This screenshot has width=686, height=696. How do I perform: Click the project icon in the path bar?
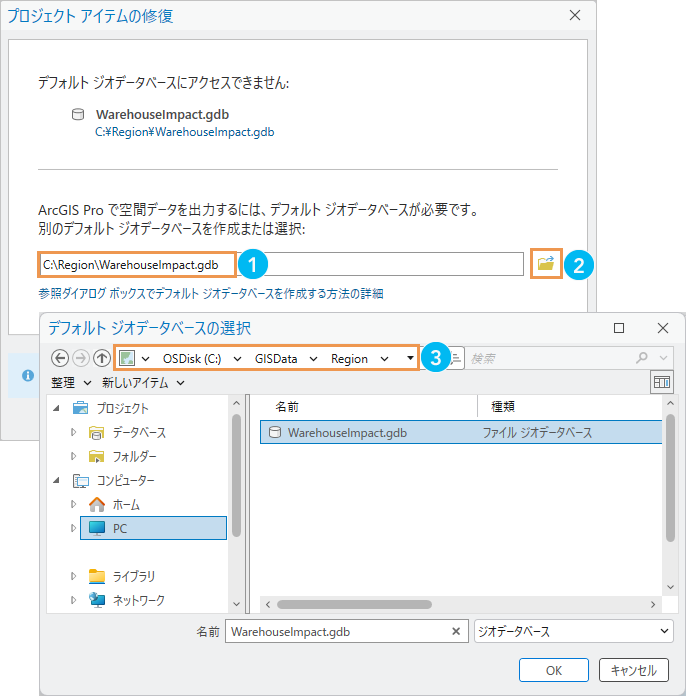coord(127,358)
